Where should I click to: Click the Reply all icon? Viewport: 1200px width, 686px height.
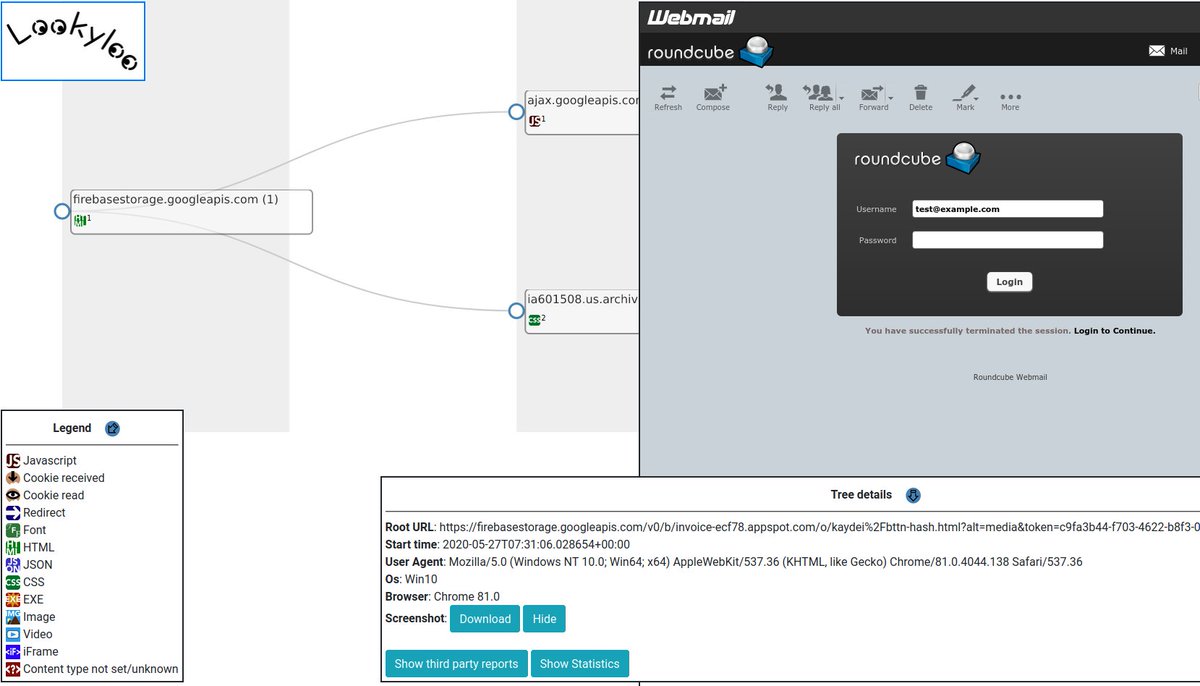[x=820, y=92]
